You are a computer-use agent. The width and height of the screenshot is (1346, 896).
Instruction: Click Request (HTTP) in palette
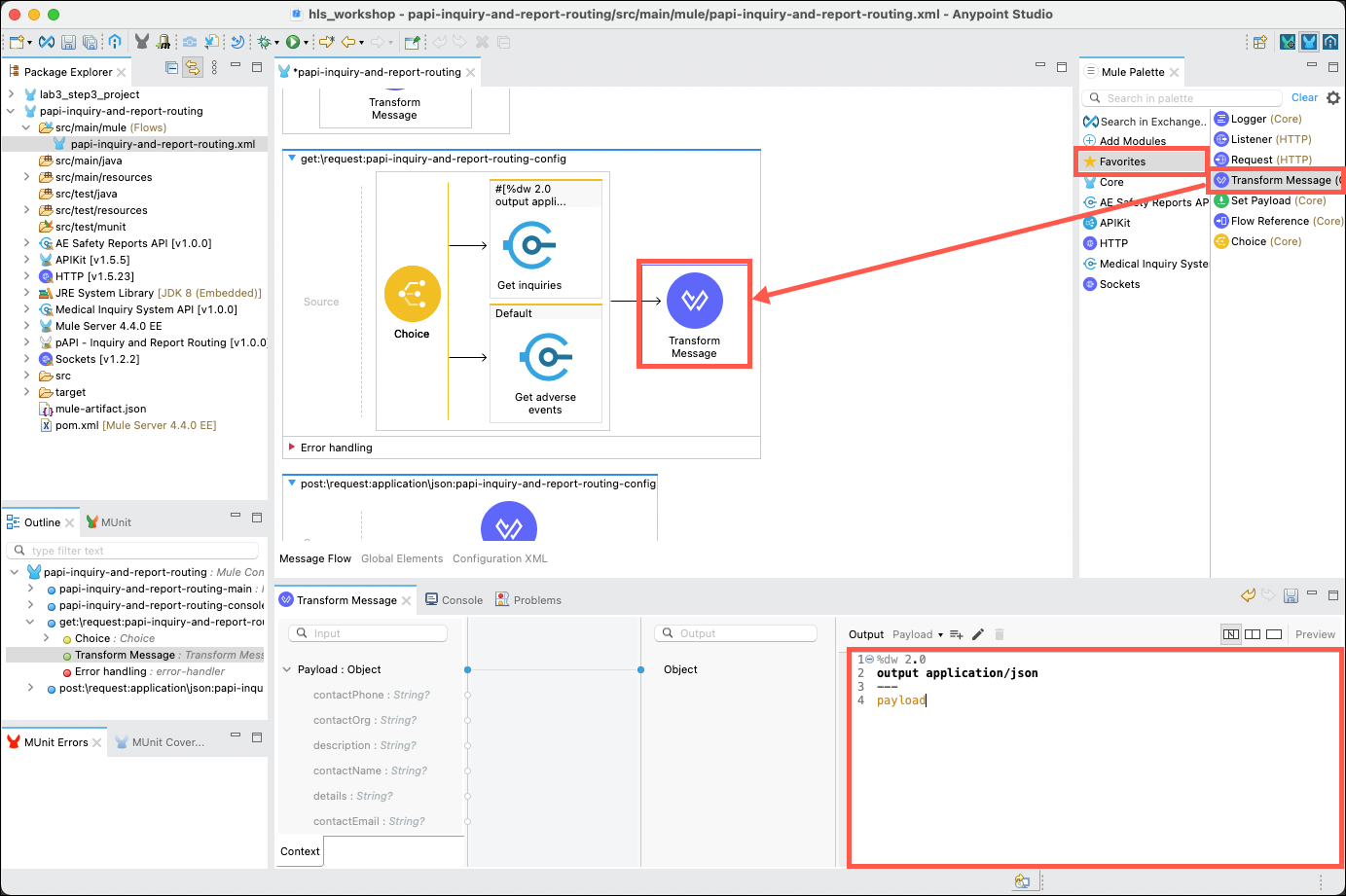1262,160
